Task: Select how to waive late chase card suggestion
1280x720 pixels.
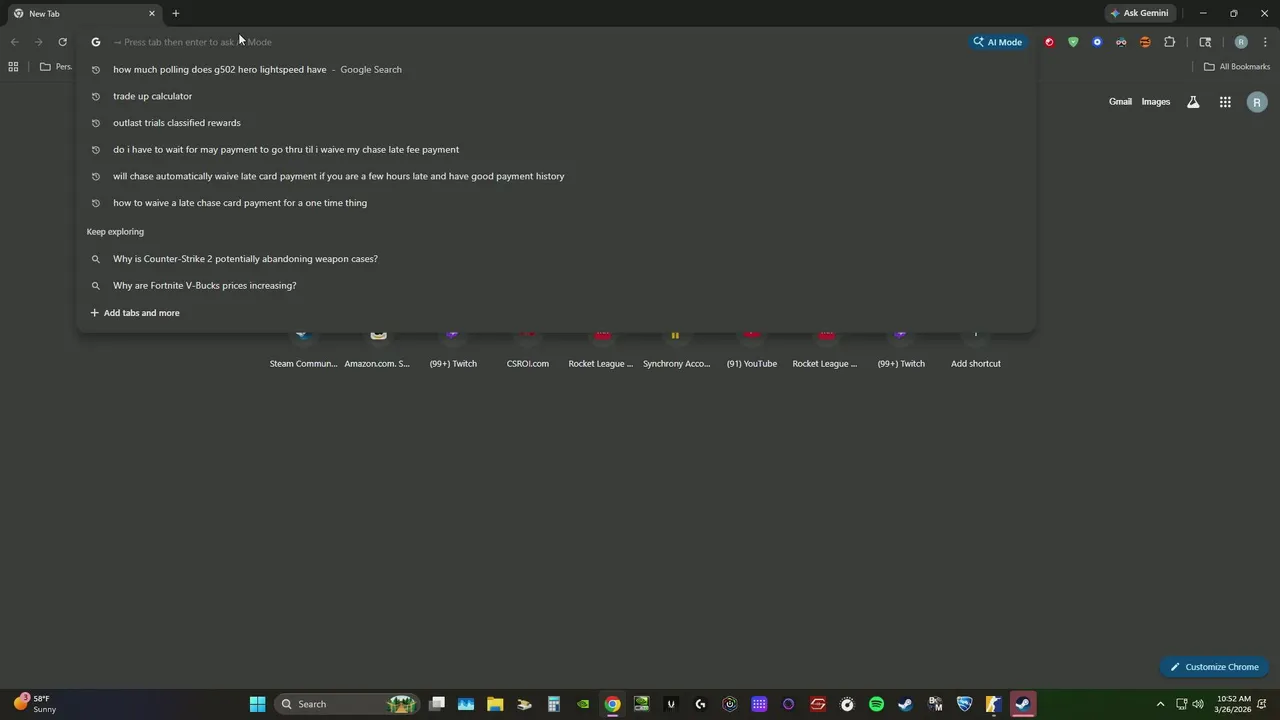Action: coord(556,203)
